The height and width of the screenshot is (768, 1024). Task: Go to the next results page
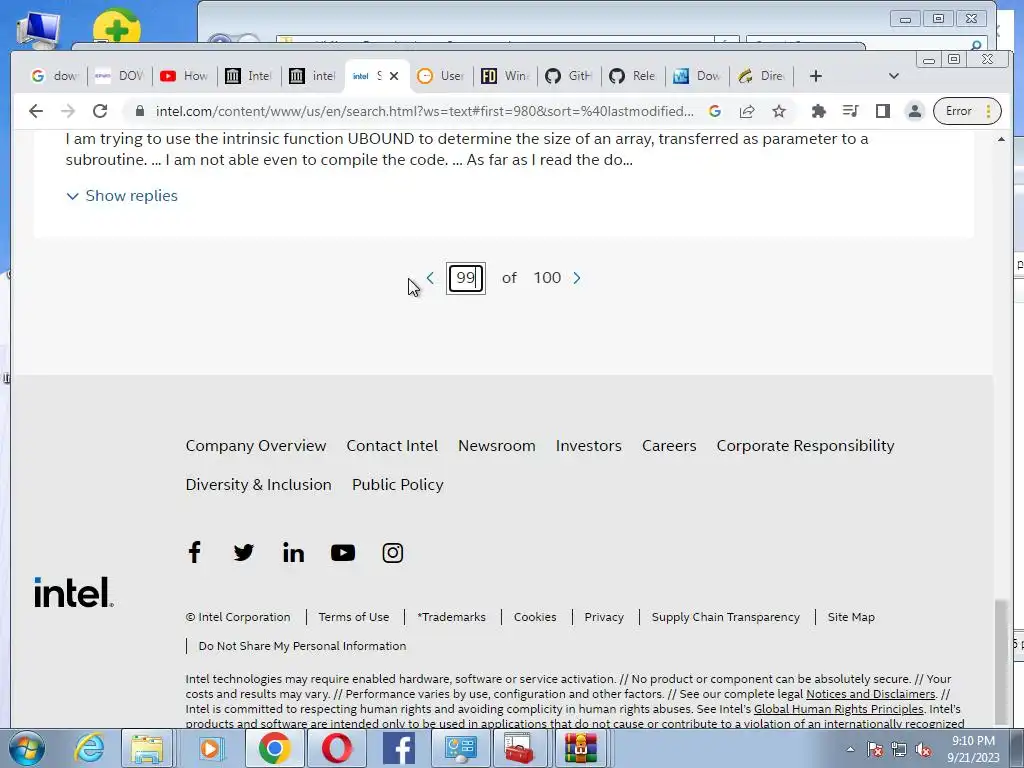577,278
